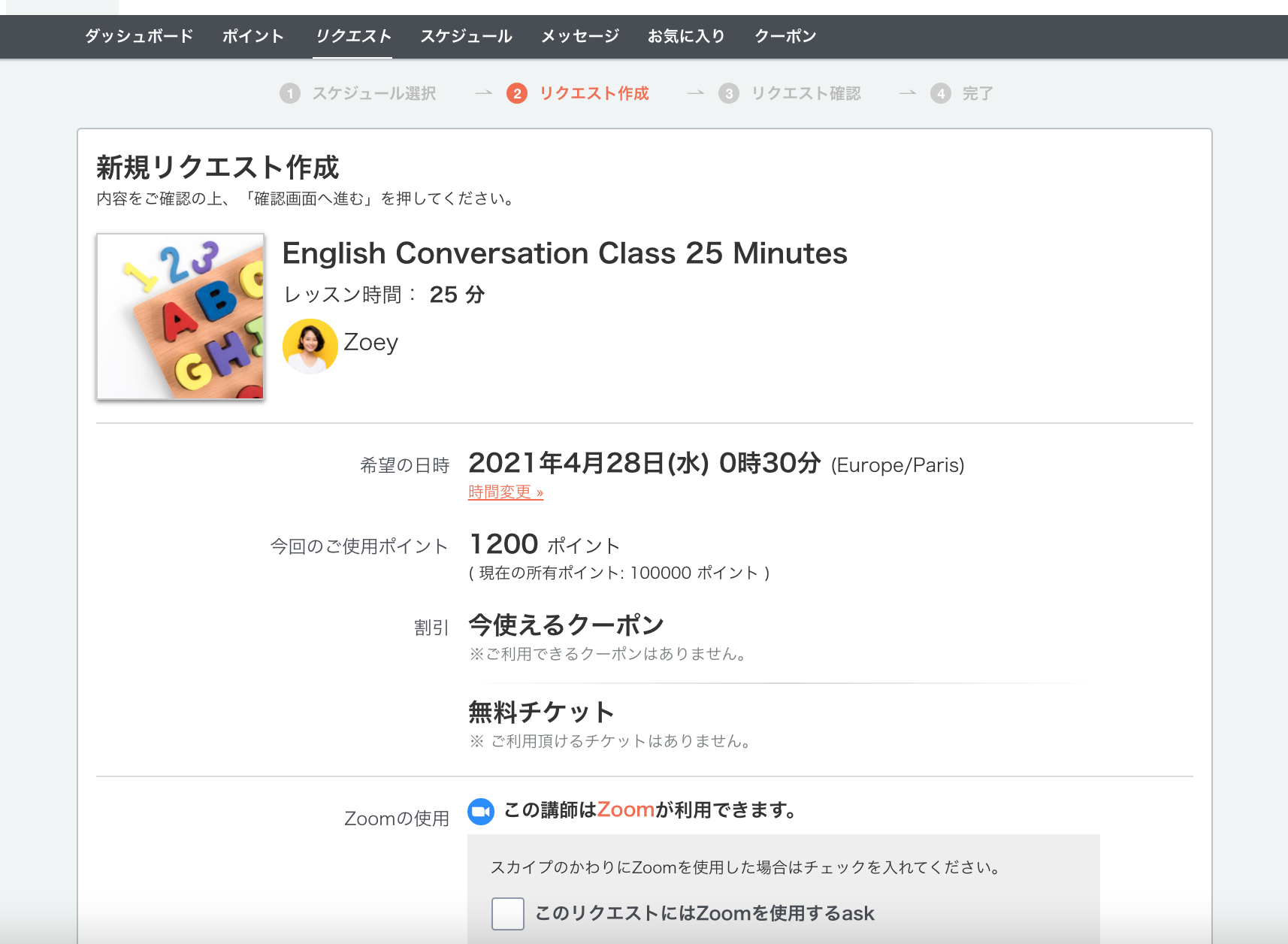
Task: Click step 4 完了 indicator
Action: pyautogui.click(x=962, y=93)
